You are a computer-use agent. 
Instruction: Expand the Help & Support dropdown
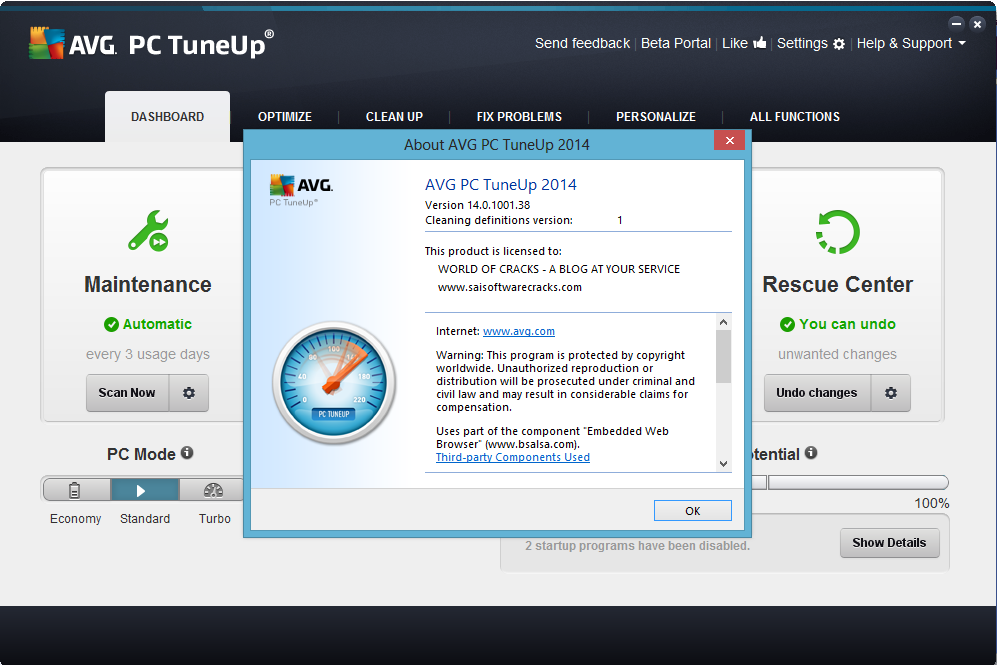(911, 43)
